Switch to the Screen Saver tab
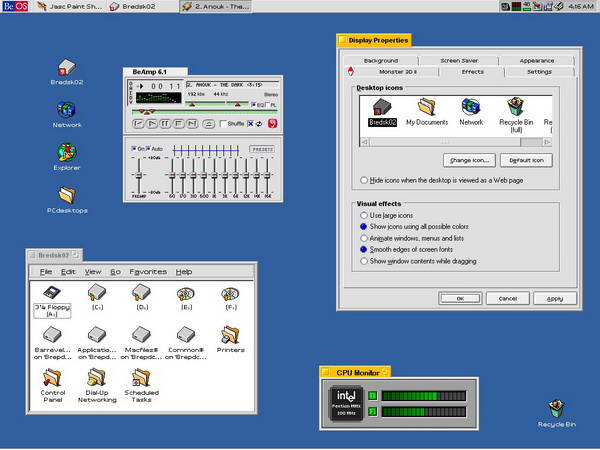The width and height of the screenshot is (600, 450). (459, 60)
